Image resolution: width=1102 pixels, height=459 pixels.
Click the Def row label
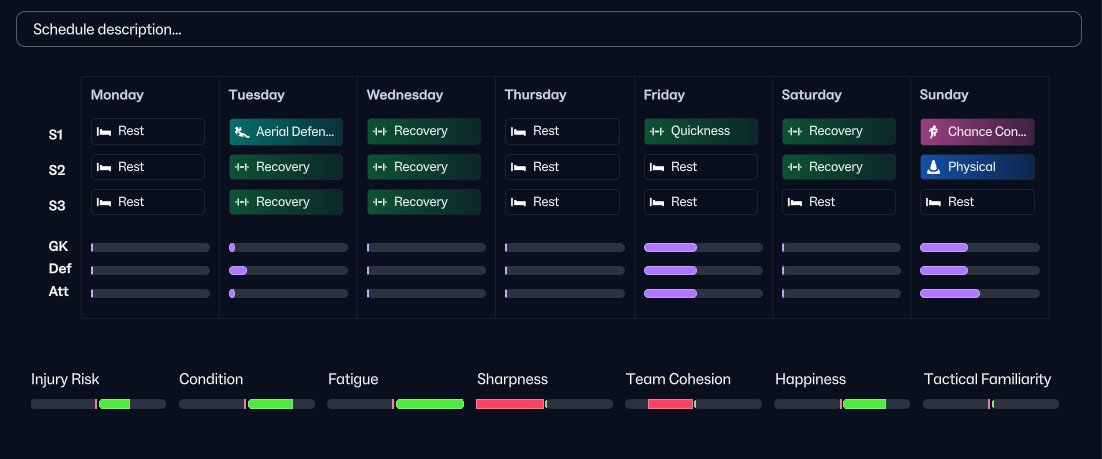(60, 269)
